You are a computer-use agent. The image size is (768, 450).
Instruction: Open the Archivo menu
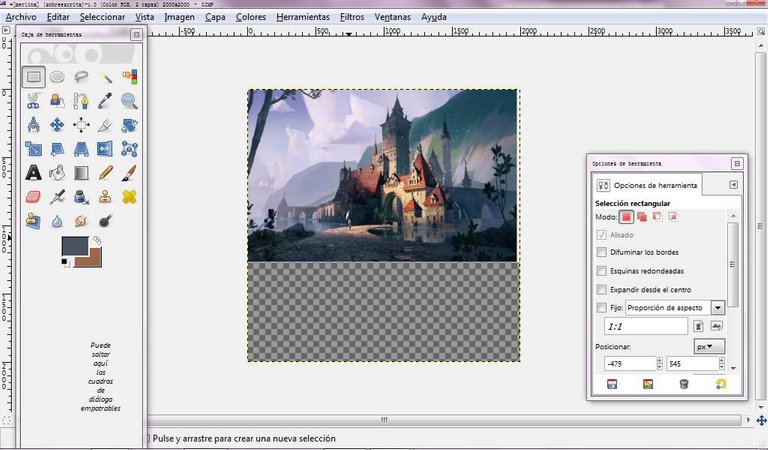click(x=21, y=17)
